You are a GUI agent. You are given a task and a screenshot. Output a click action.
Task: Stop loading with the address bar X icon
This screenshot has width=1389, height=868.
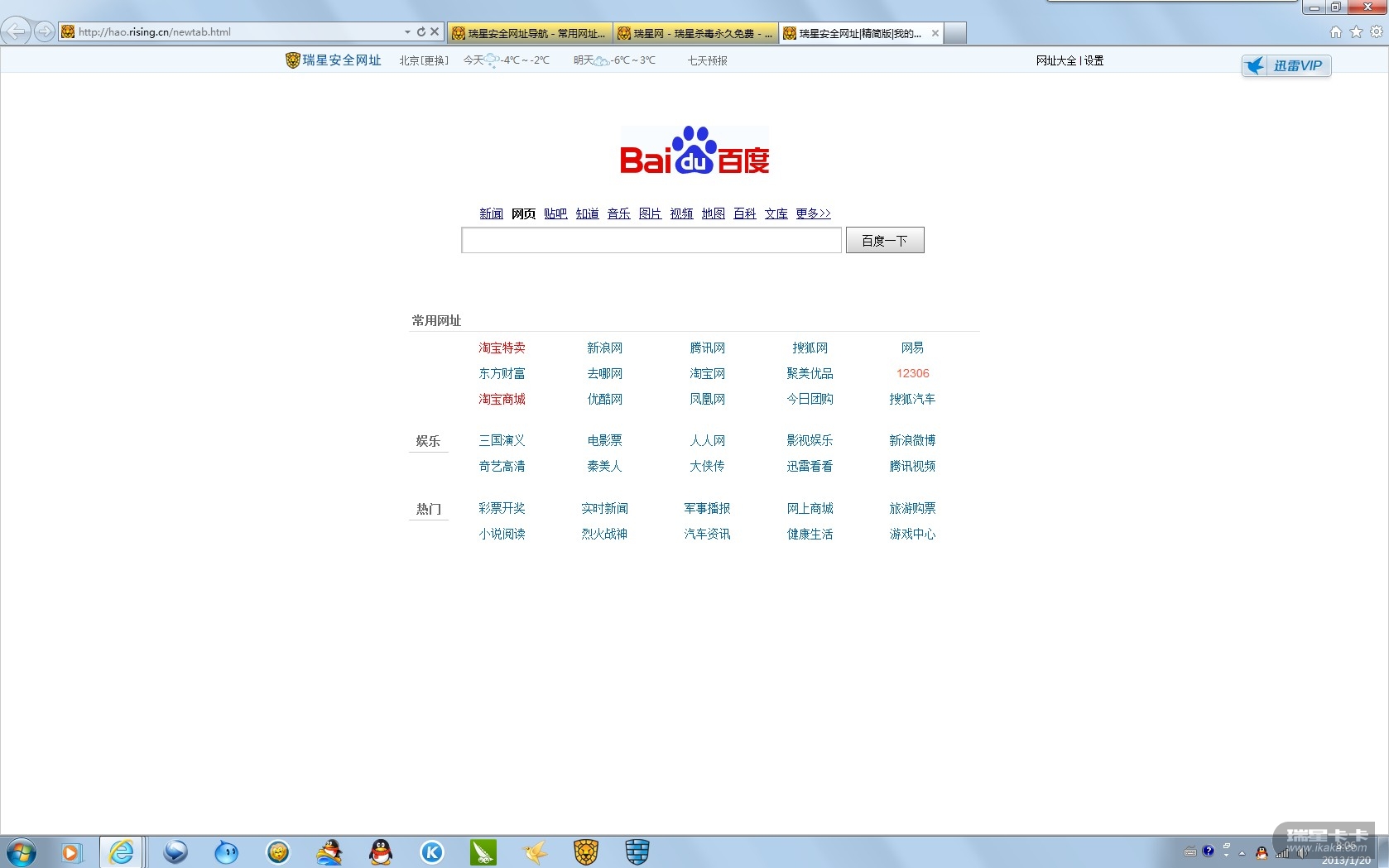pos(435,31)
